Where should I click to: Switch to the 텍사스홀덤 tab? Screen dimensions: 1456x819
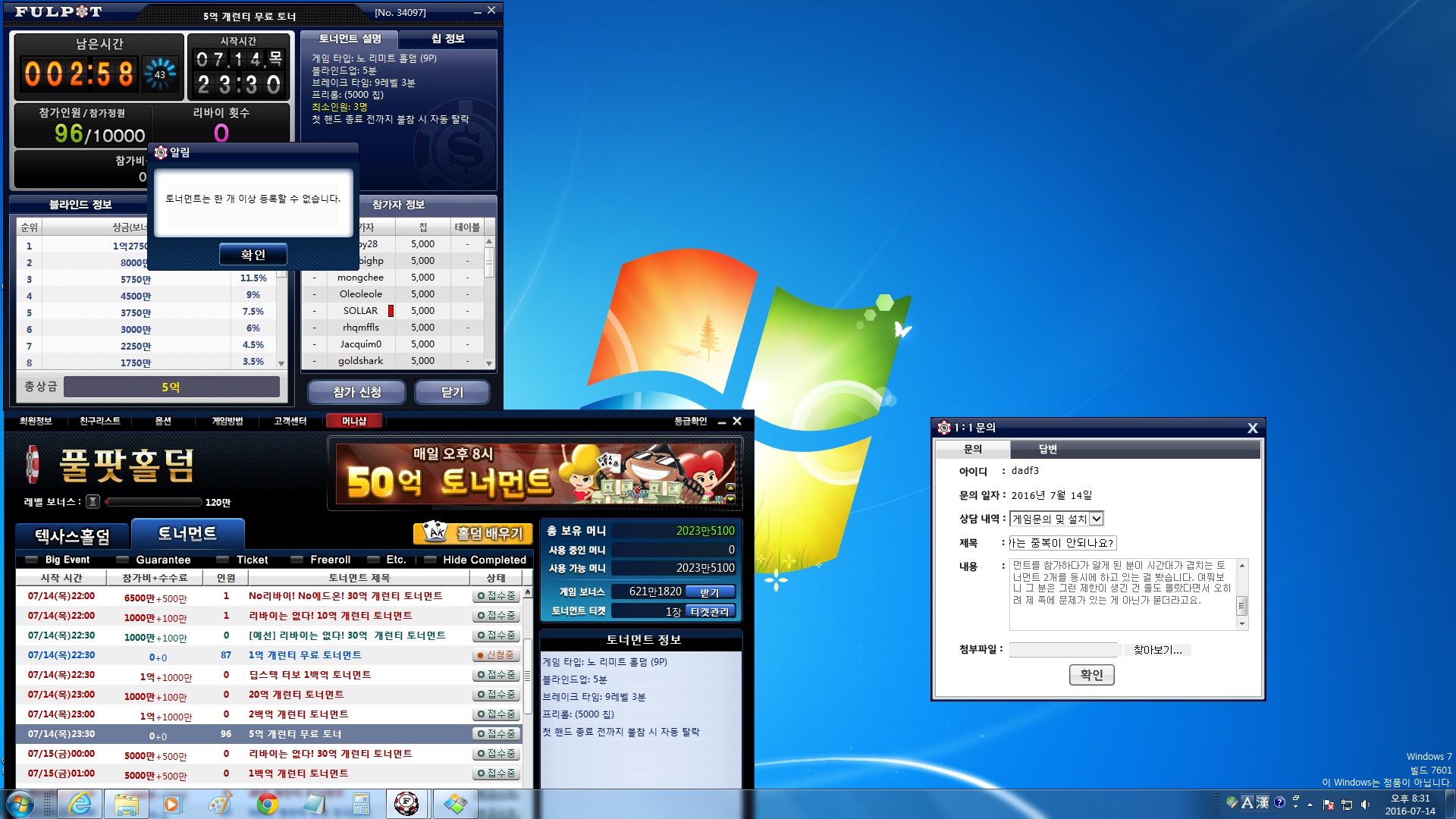(73, 536)
